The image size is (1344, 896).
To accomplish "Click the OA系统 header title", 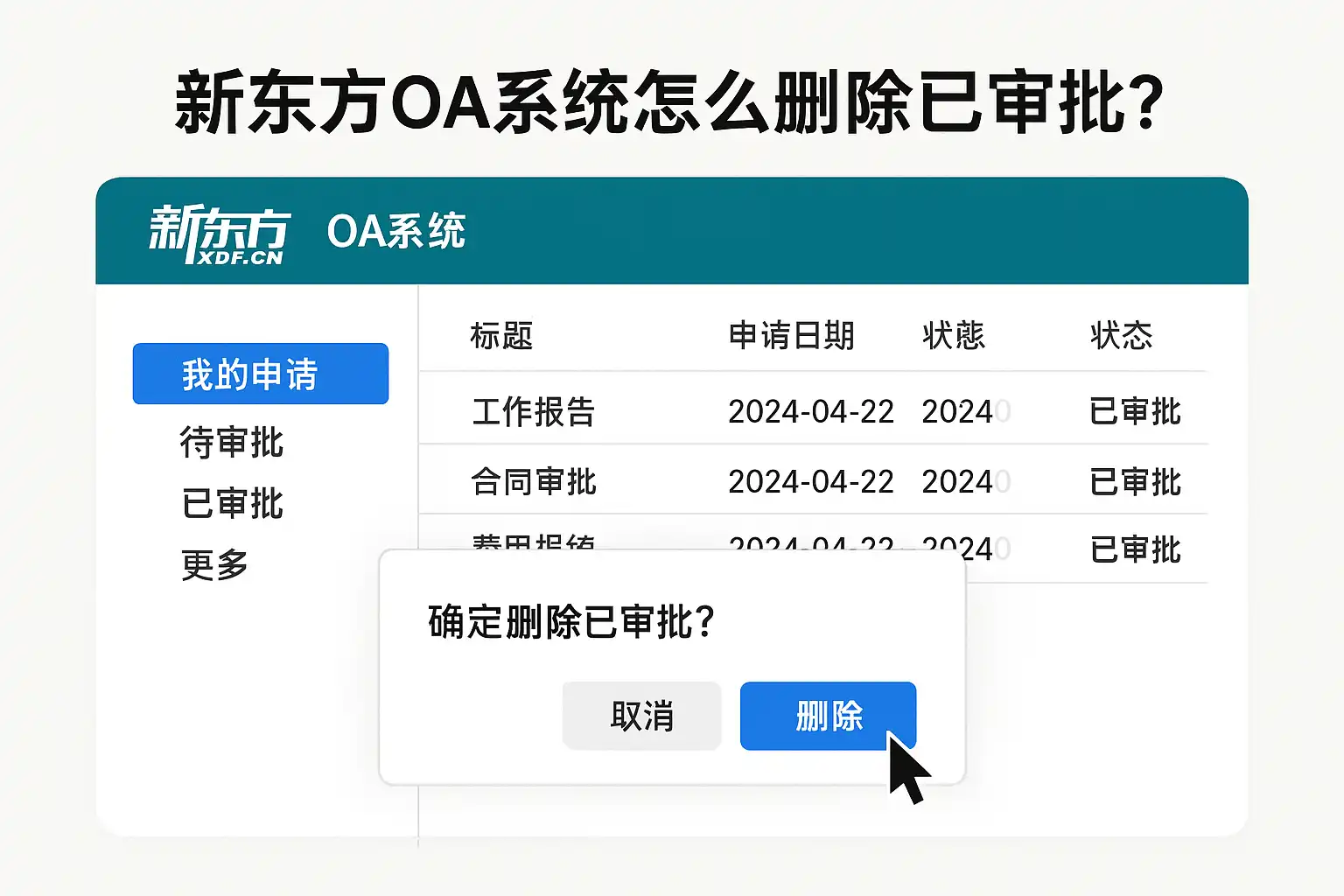I will pos(395,232).
